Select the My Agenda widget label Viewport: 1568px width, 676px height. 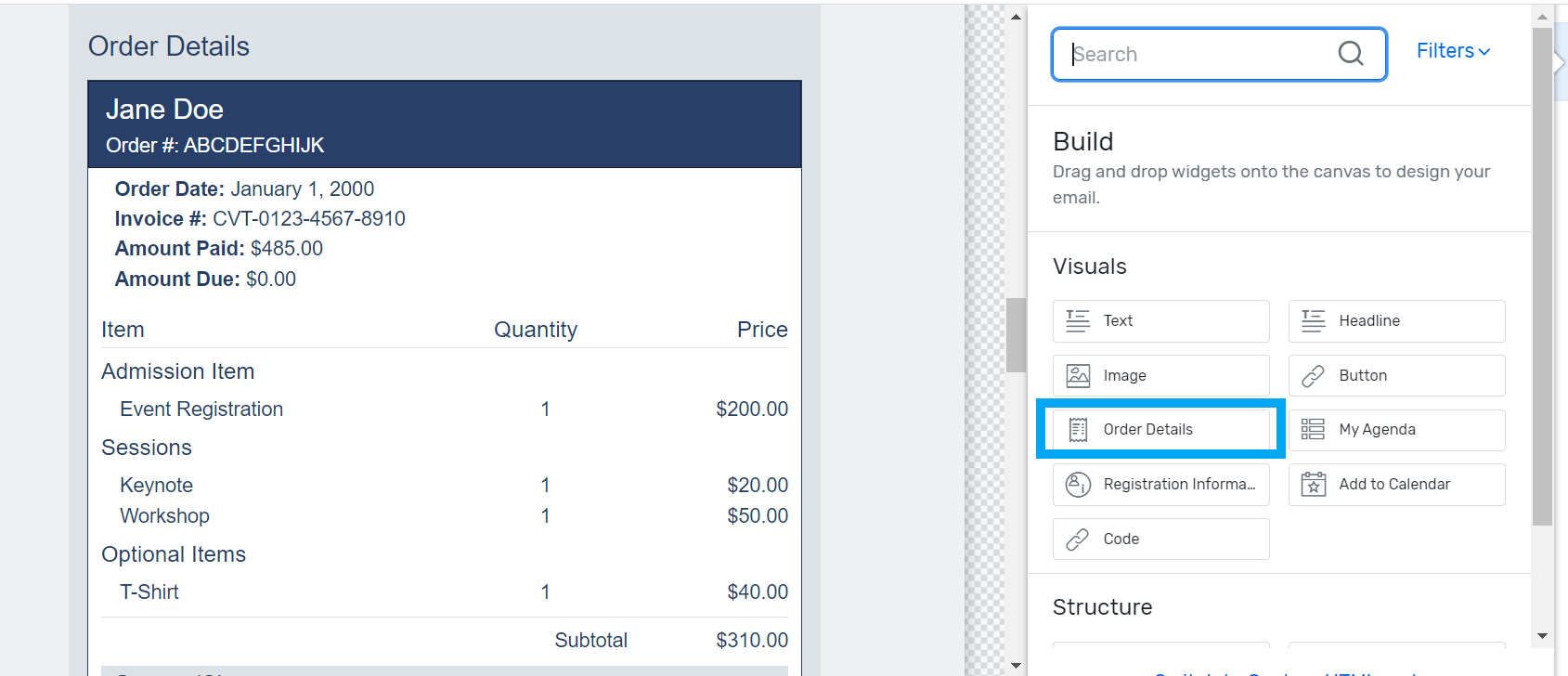(x=1377, y=429)
